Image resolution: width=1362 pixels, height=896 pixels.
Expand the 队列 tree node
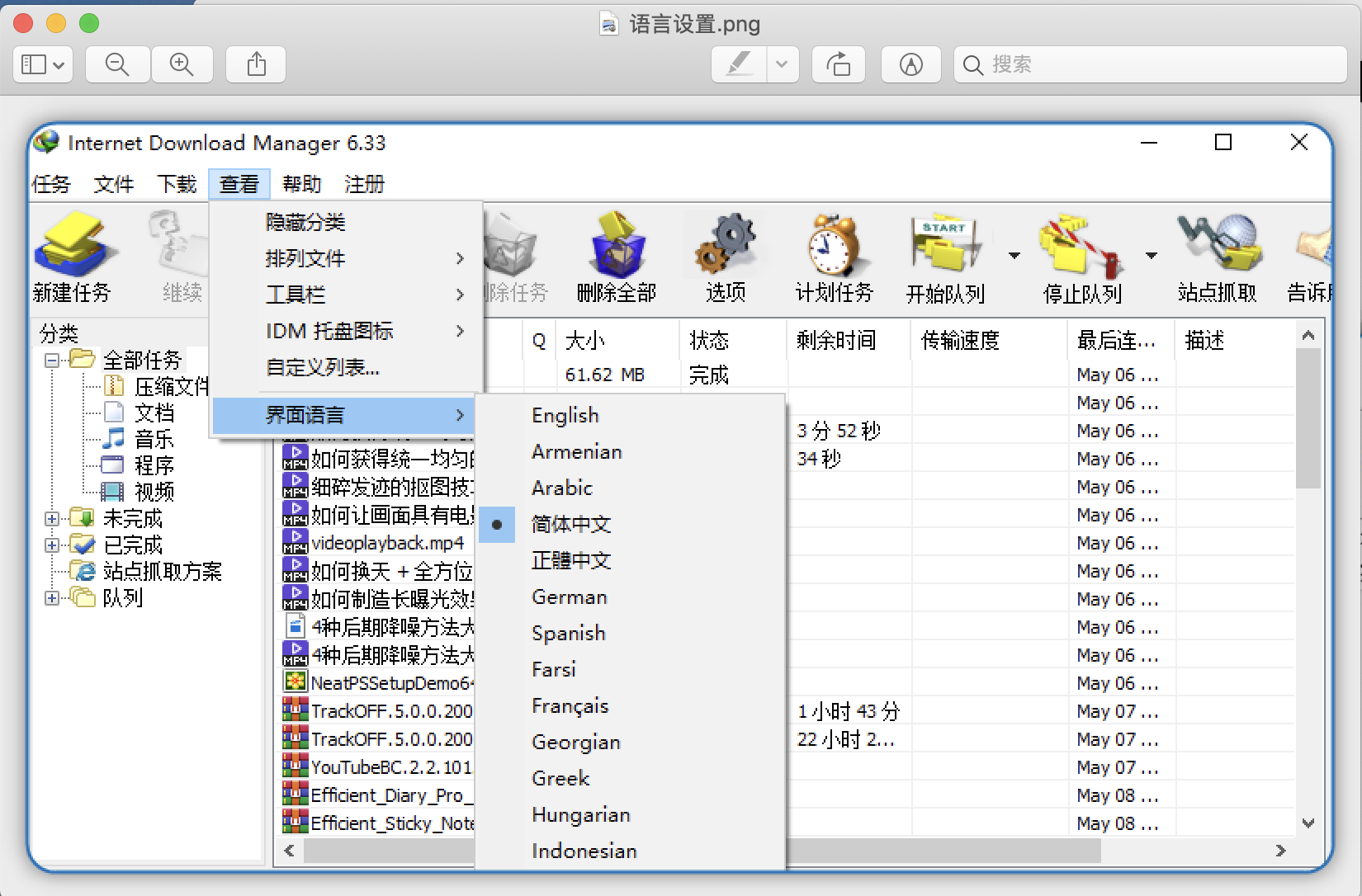[52, 597]
